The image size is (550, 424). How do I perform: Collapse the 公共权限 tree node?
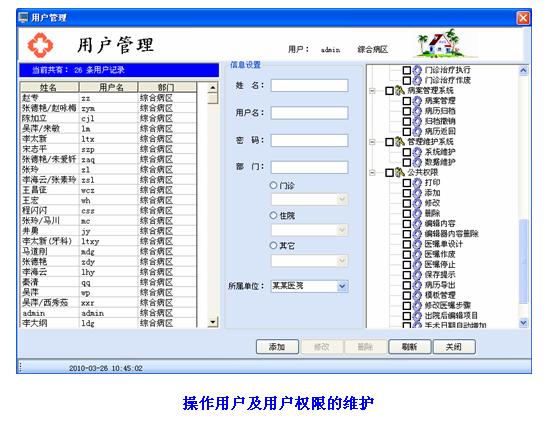pyautogui.click(x=372, y=173)
